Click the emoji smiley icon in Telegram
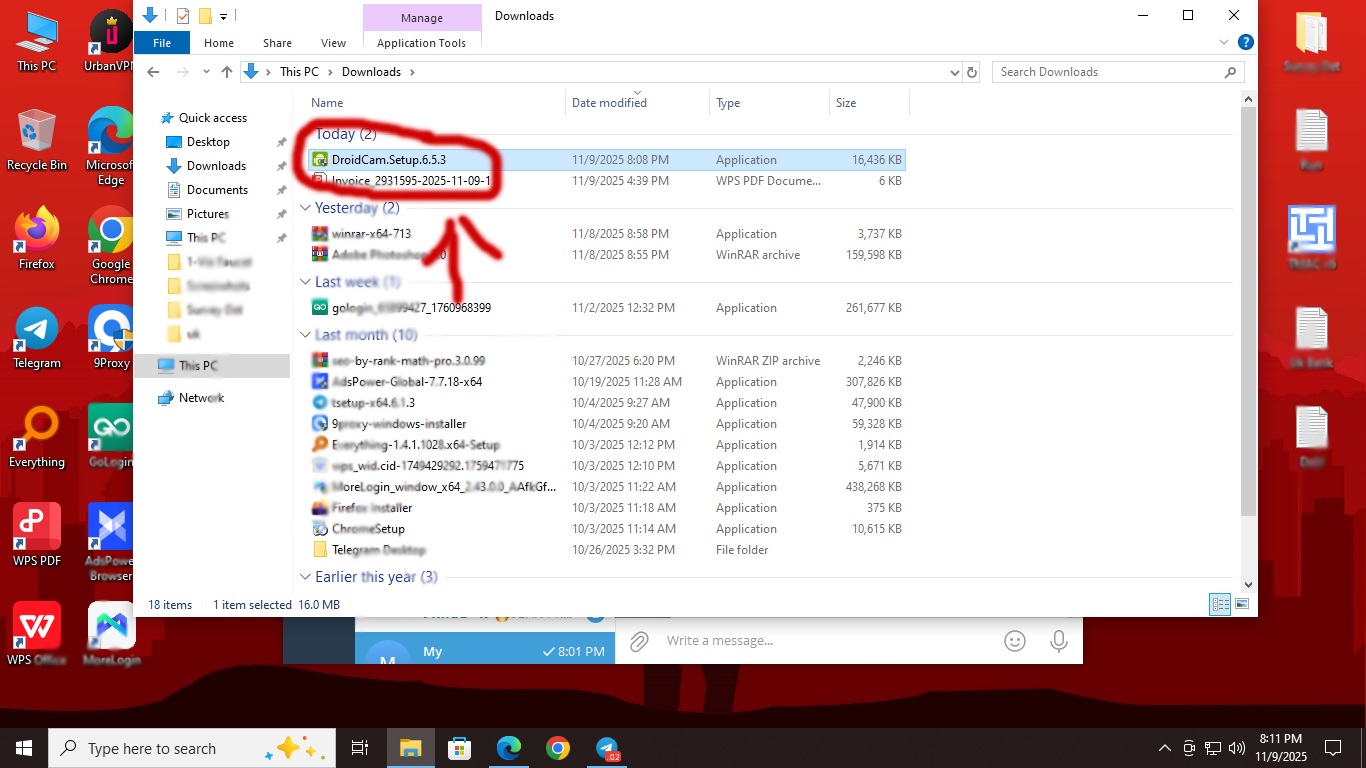 pyautogui.click(x=1015, y=641)
